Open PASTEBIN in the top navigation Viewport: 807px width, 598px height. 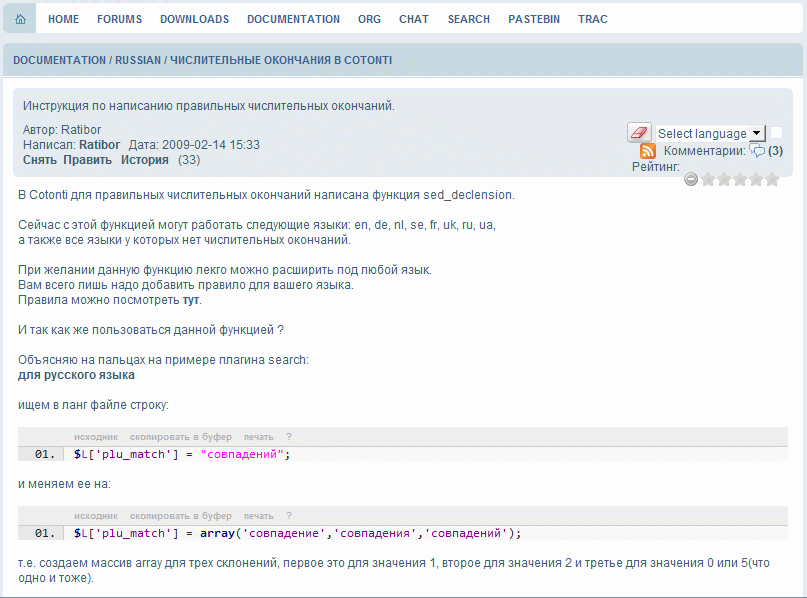coord(534,19)
